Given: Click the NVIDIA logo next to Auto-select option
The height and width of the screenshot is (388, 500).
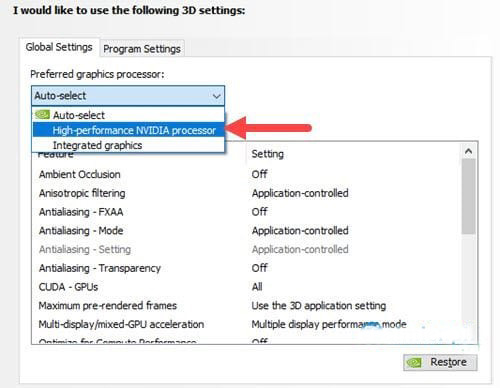Looking at the screenshot, I should coord(42,115).
